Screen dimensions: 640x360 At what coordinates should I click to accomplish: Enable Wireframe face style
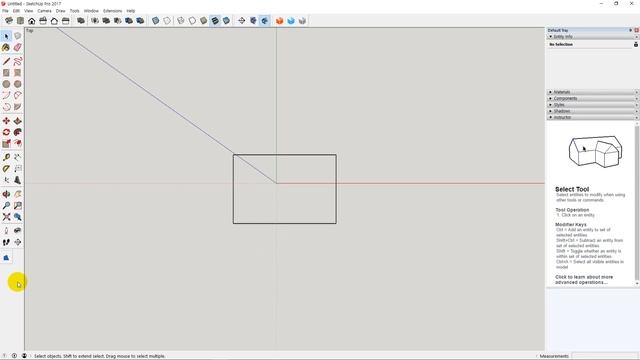181,21
